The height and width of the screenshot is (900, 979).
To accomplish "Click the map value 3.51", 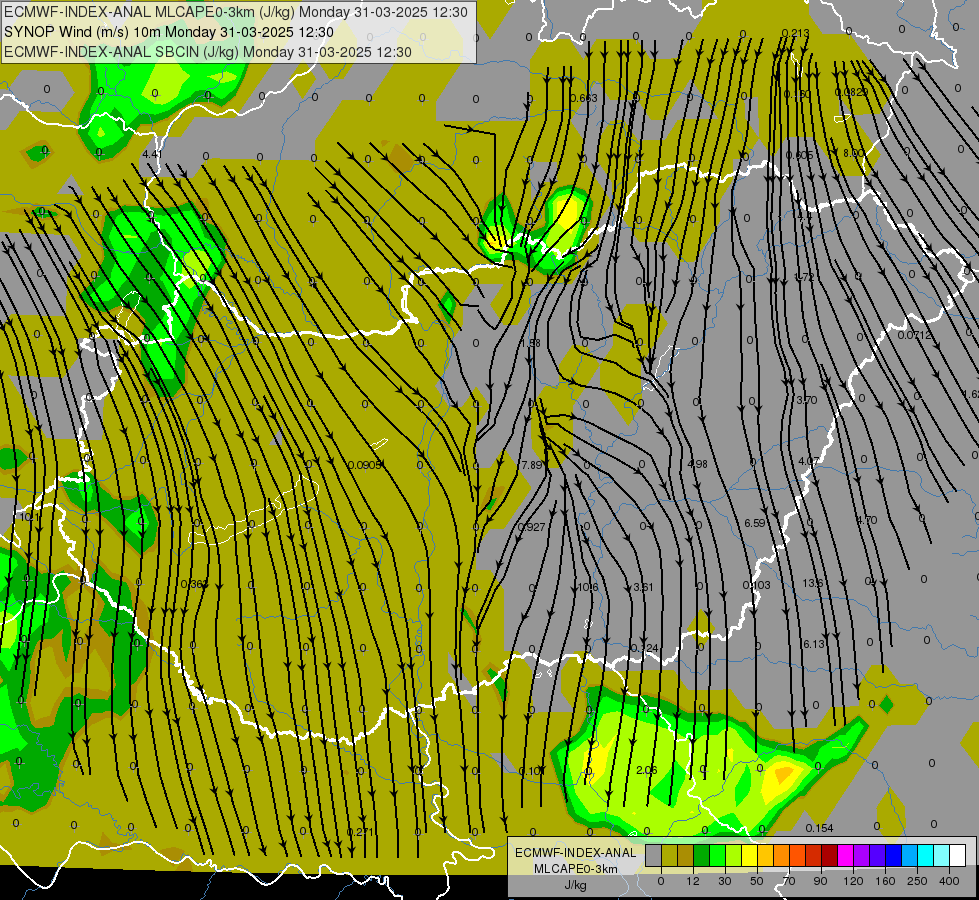I will [x=643, y=587].
